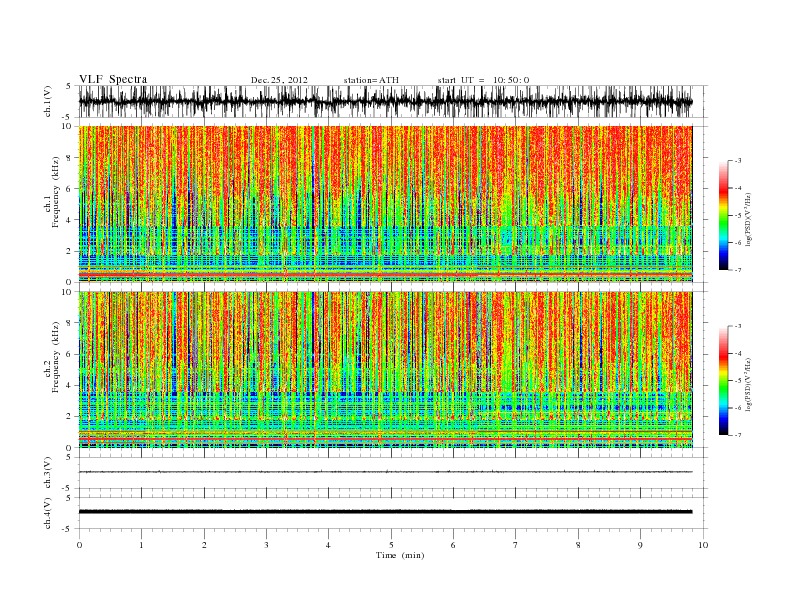
Task: Select the ch.2 "Frequency (kHz)" axis label
Action: tap(56, 357)
